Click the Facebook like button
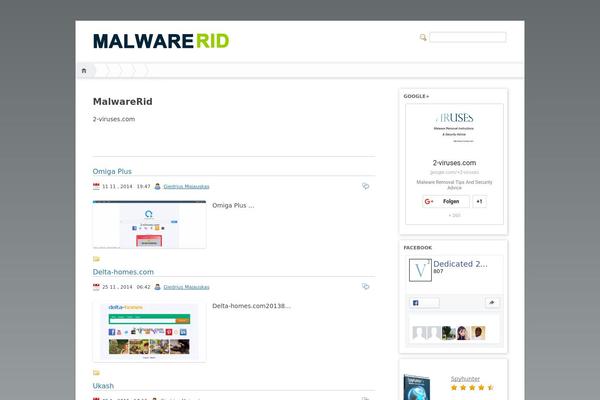600x400 pixels. [424, 303]
